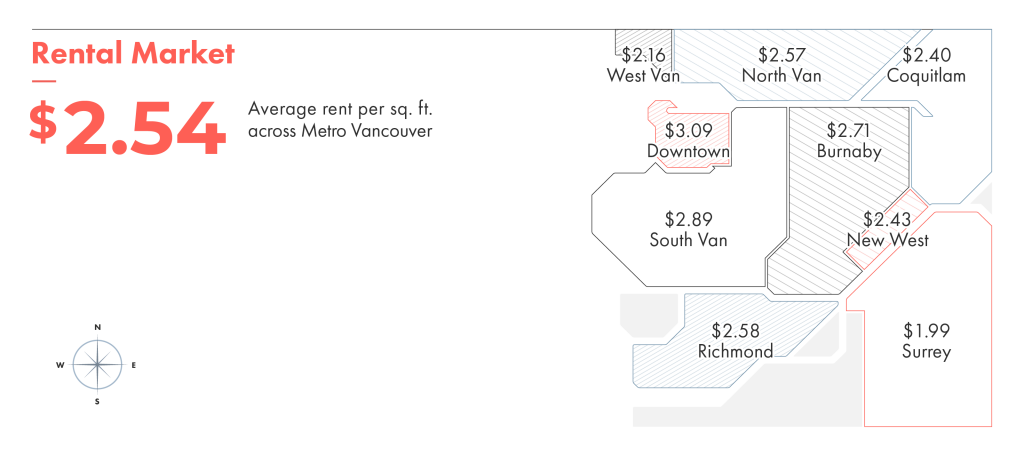Click the average rent per sq. ft. description
This screenshot has width=1024, height=456.
(x=340, y=120)
